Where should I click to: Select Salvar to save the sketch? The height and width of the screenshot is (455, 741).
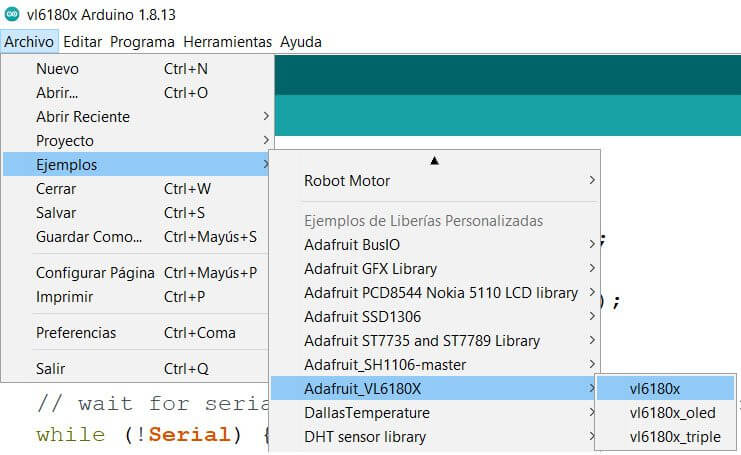pyautogui.click(x=57, y=213)
